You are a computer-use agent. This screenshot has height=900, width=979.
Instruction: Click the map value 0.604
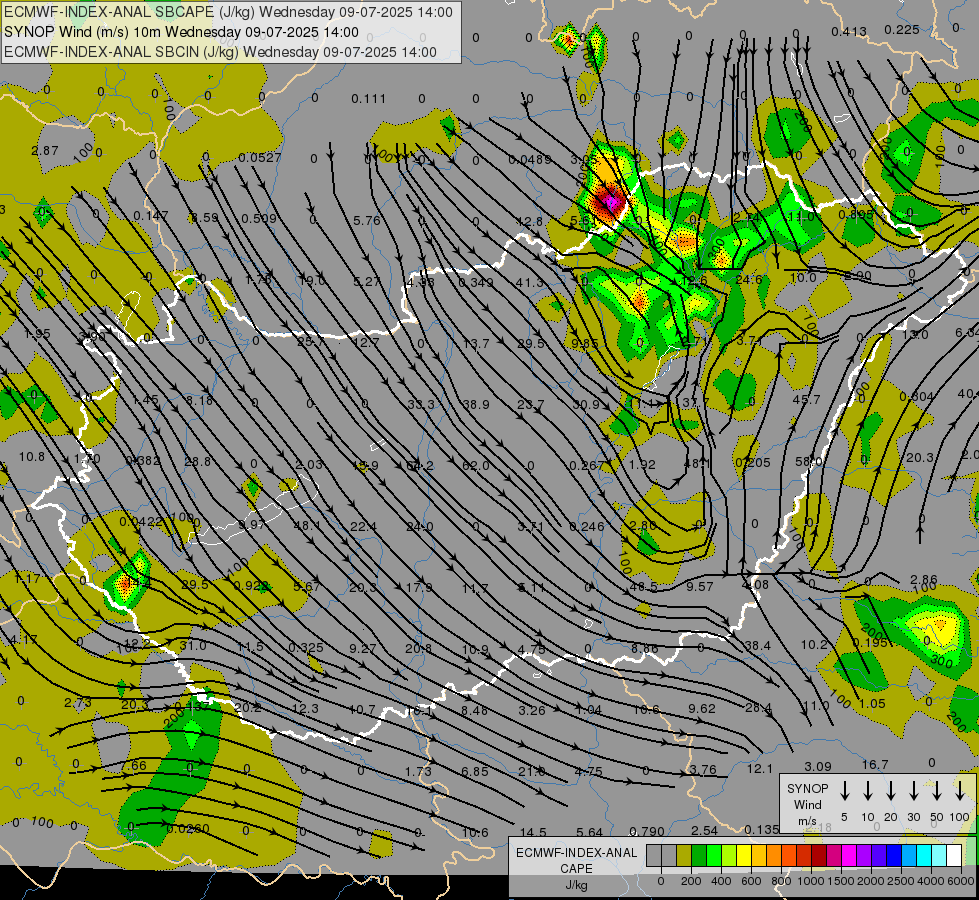[917, 397]
